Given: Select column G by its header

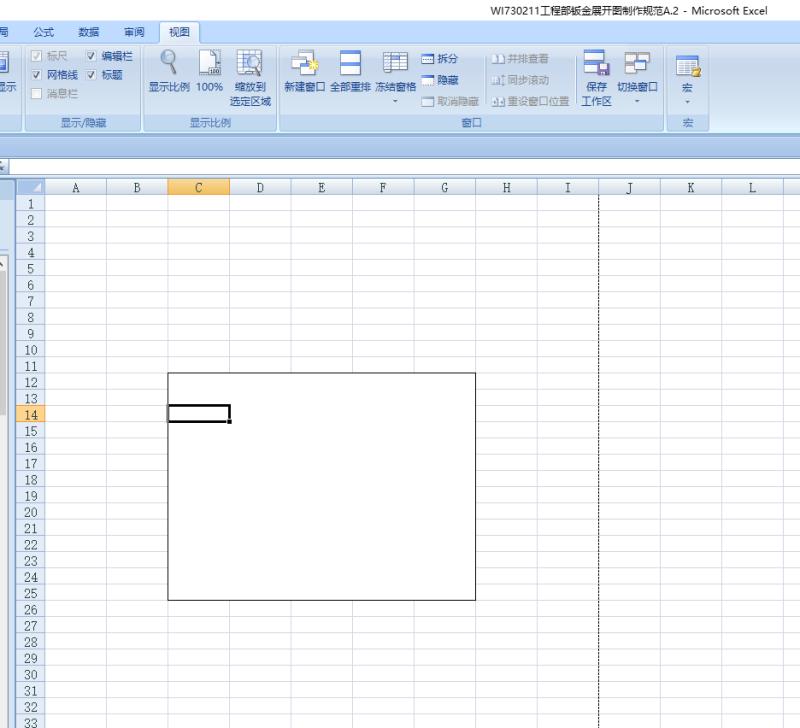Looking at the screenshot, I should coord(445,187).
